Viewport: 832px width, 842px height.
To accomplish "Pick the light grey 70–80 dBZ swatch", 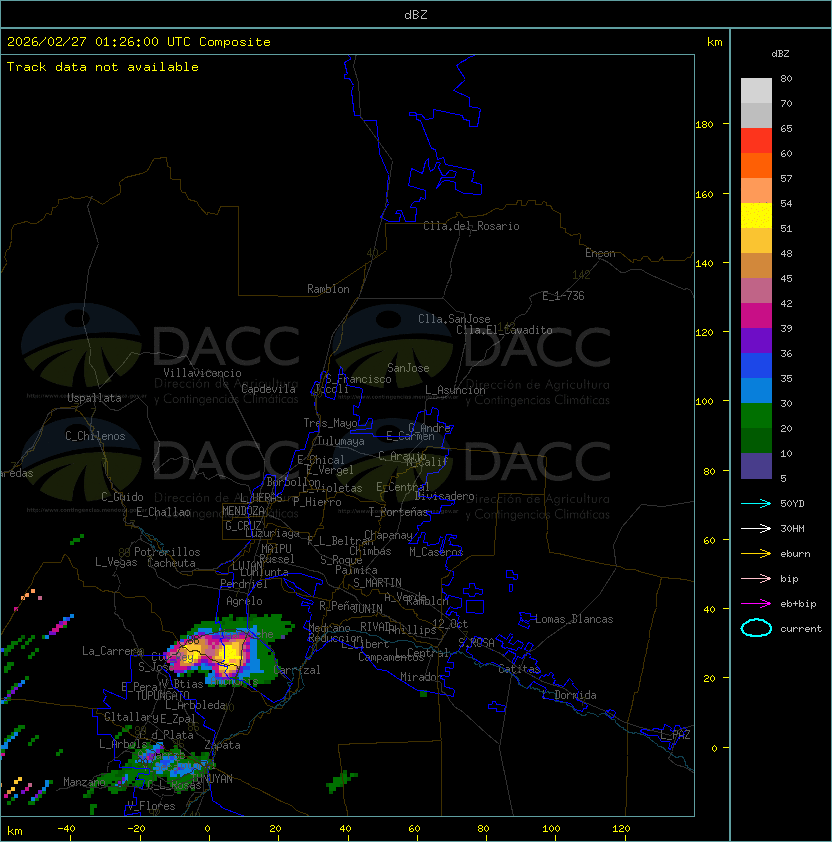I will tap(756, 91).
